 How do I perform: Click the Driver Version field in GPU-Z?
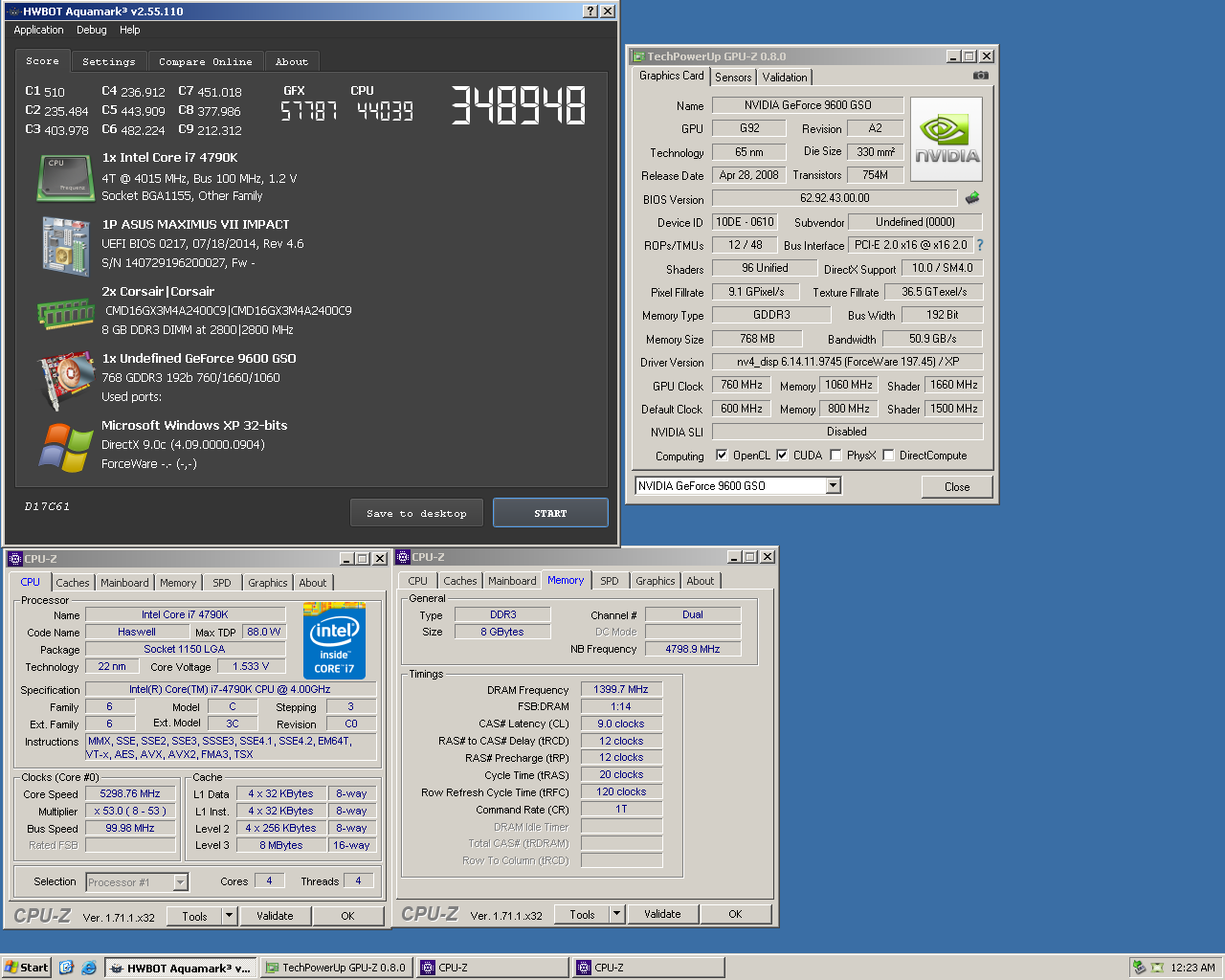pyautogui.click(x=848, y=362)
